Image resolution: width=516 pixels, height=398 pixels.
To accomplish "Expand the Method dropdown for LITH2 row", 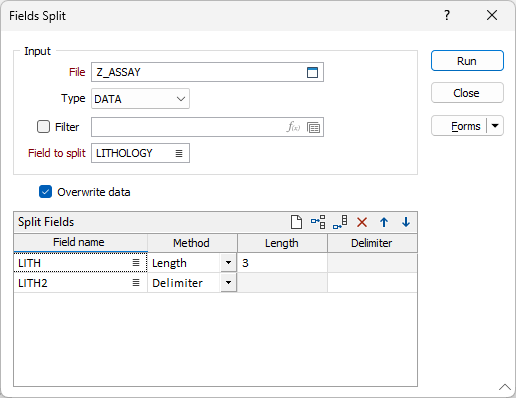I will click(228, 283).
